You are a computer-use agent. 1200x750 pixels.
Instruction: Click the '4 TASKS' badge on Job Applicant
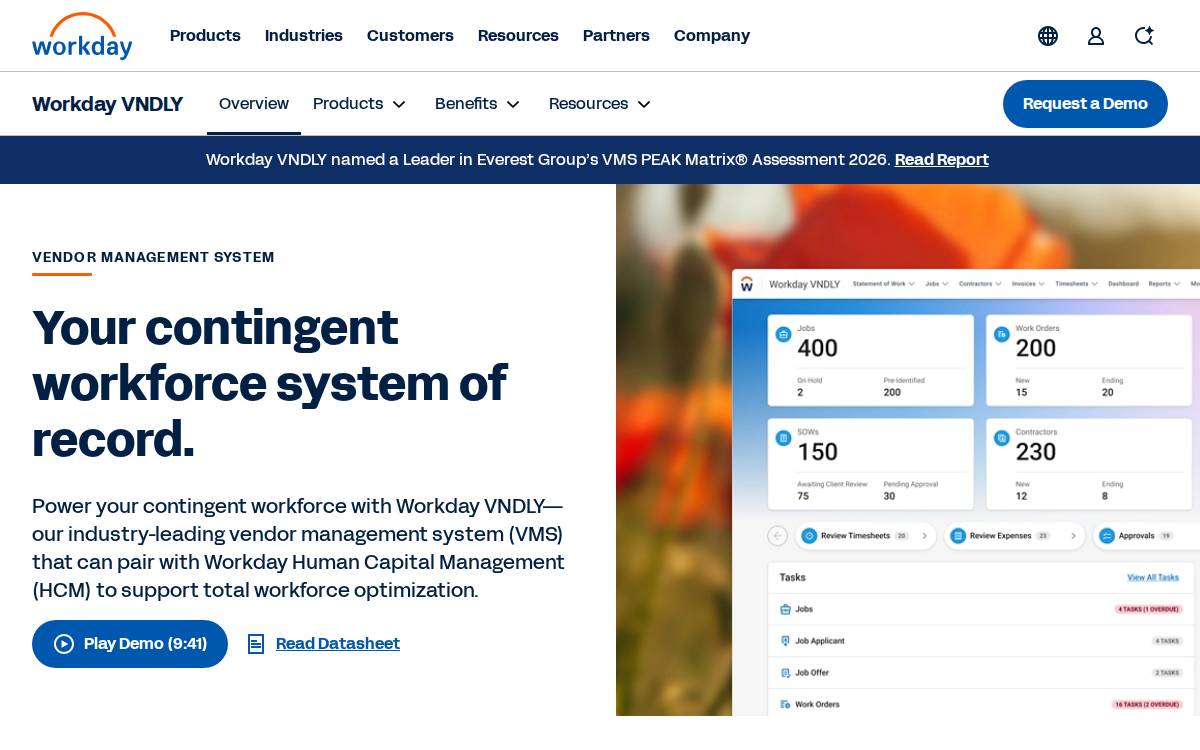click(1167, 641)
